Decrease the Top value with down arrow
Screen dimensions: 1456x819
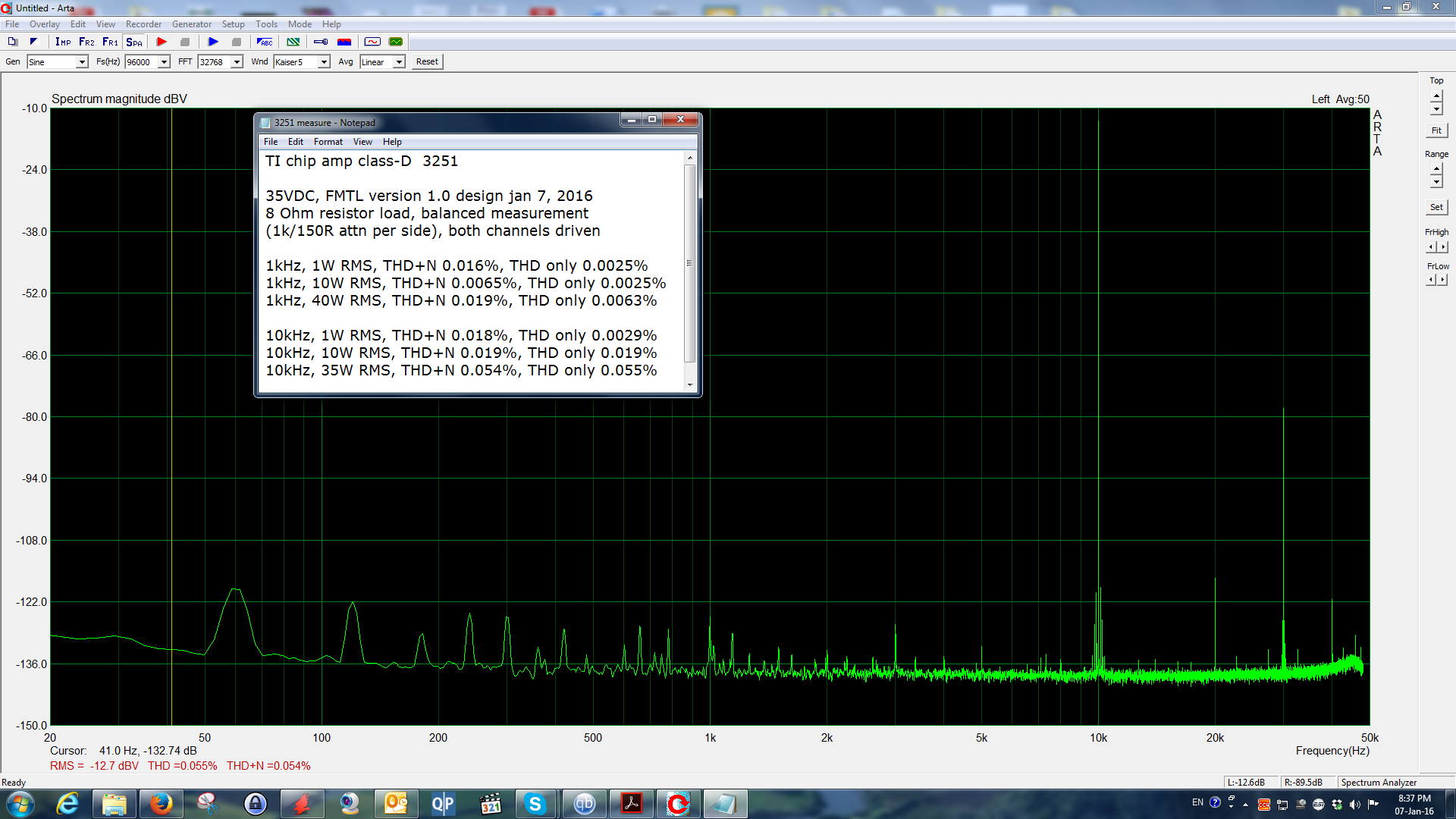[1436, 109]
